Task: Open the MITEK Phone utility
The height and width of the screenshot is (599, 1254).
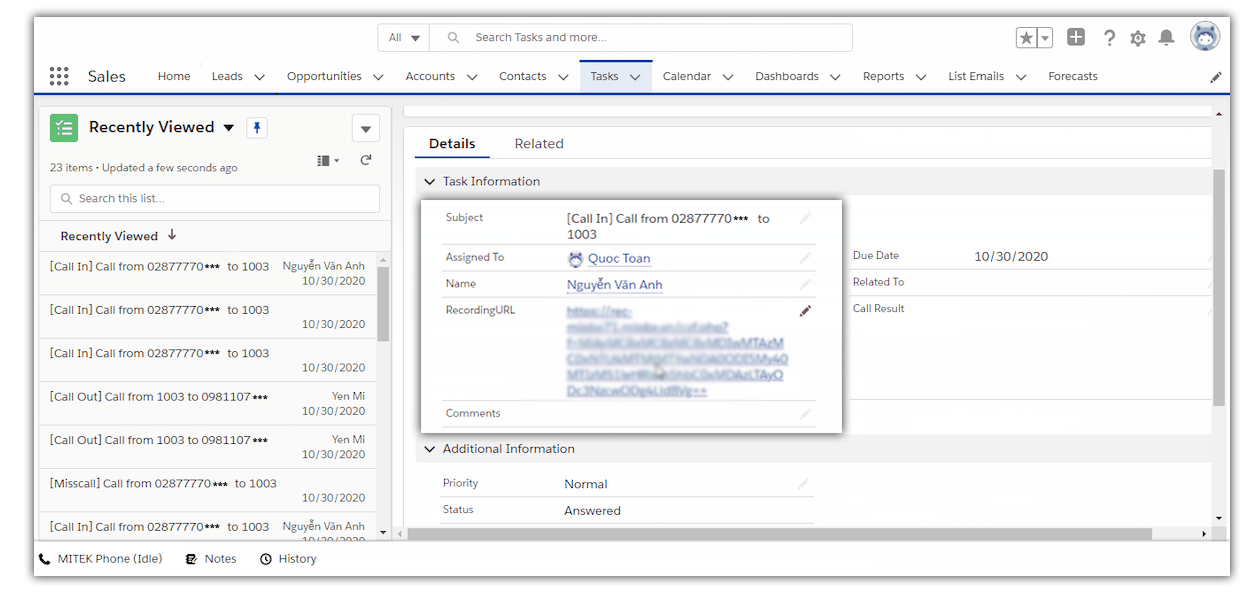Action: 100,559
